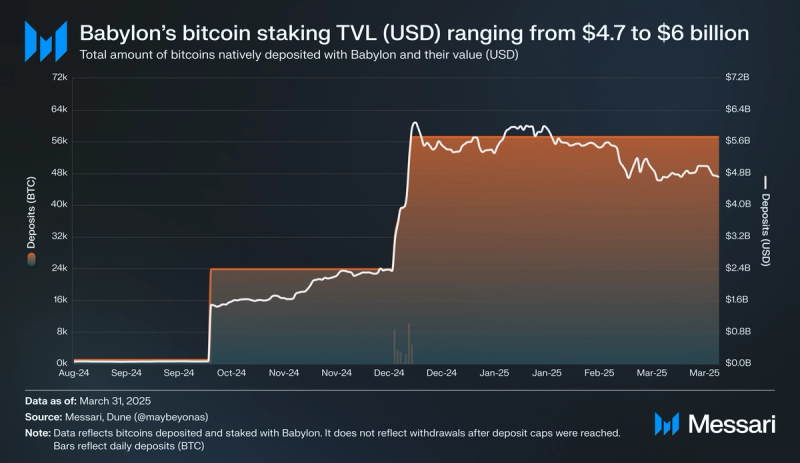
Task: Click the Aug-24 x-axis label
Action: pyautogui.click(x=74, y=373)
